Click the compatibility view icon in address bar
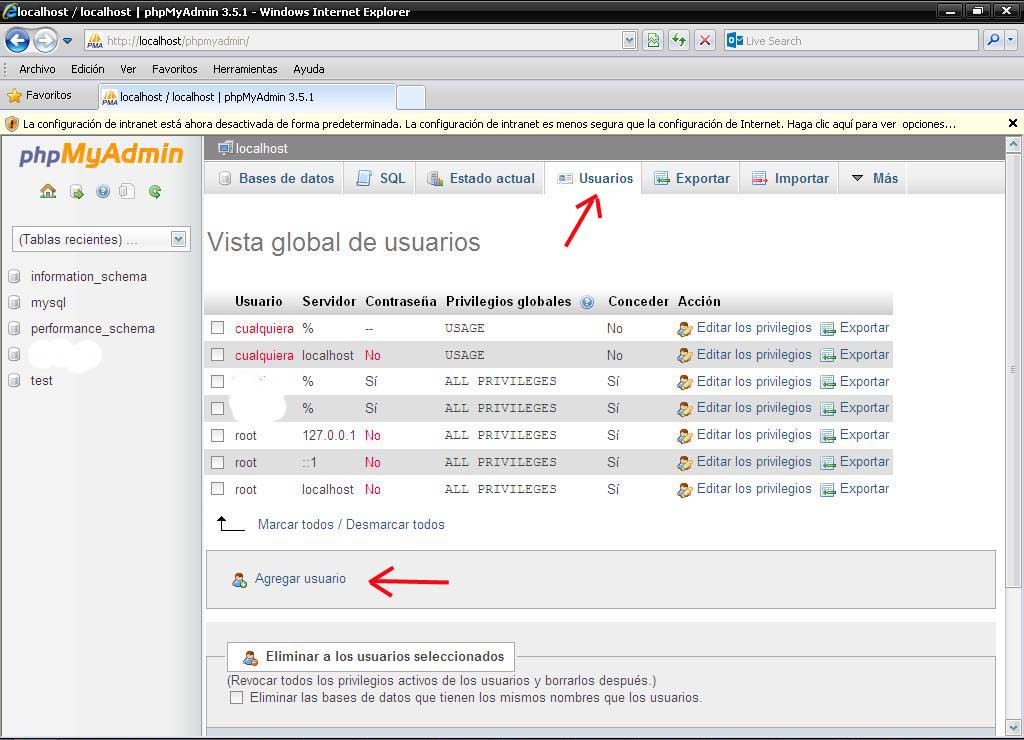The height and width of the screenshot is (740, 1024). pos(653,40)
